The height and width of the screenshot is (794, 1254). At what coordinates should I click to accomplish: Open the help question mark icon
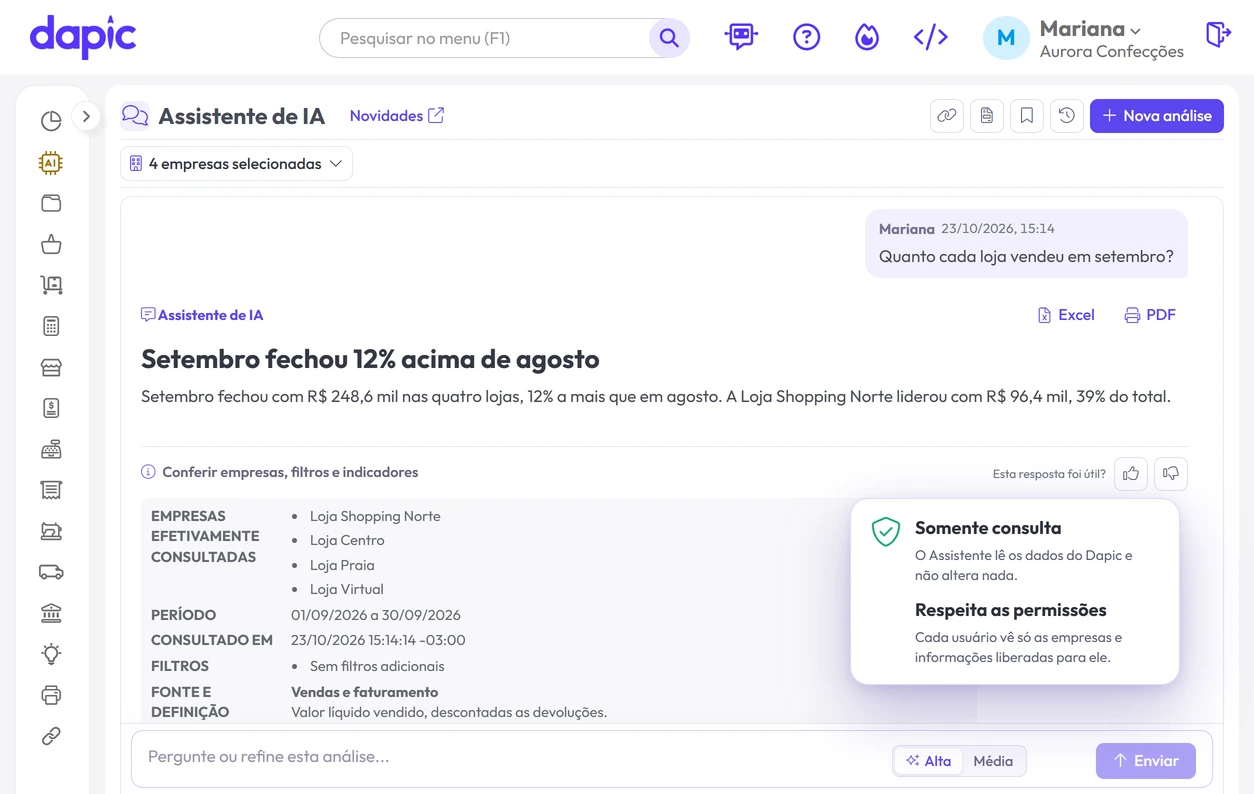[x=806, y=37]
